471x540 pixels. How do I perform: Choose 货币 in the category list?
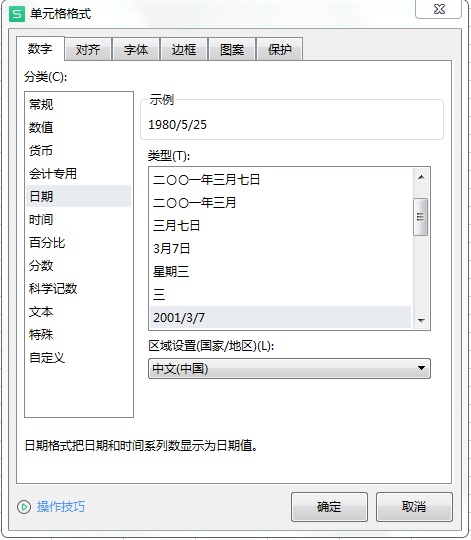coord(78,150)
